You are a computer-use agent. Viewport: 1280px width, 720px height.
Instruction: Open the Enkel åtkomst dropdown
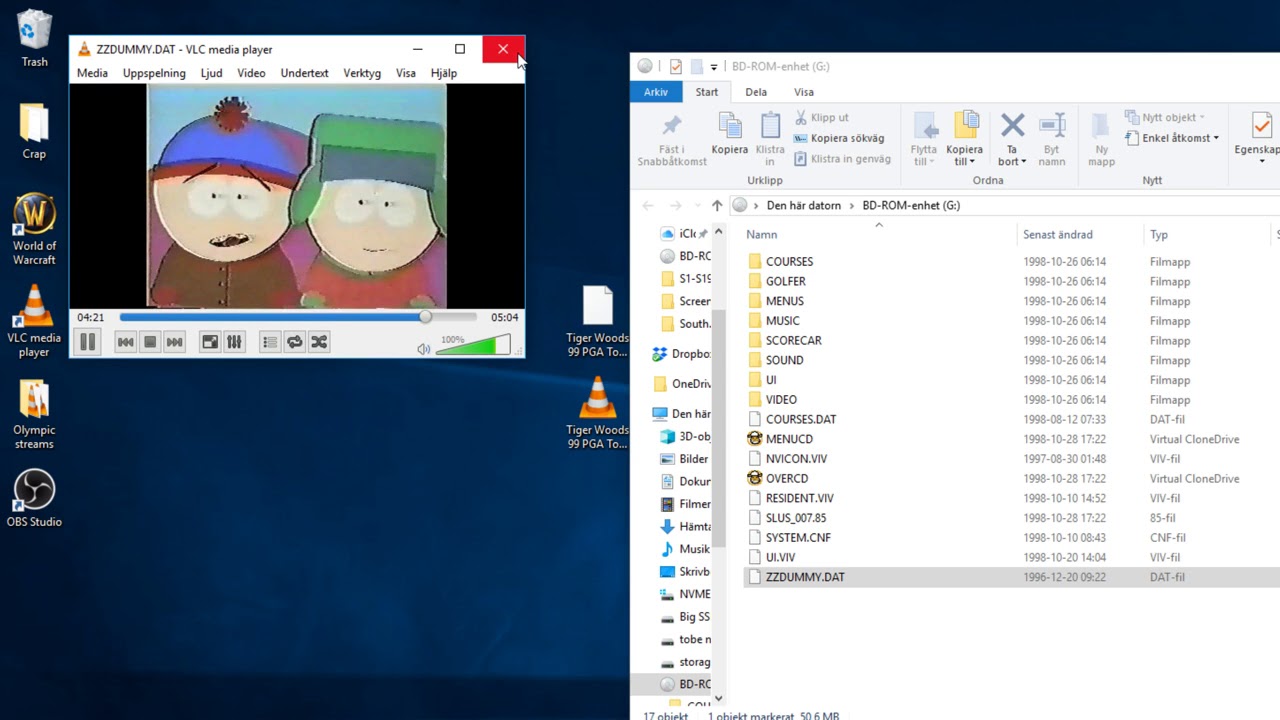click(x=1172, y=138)
